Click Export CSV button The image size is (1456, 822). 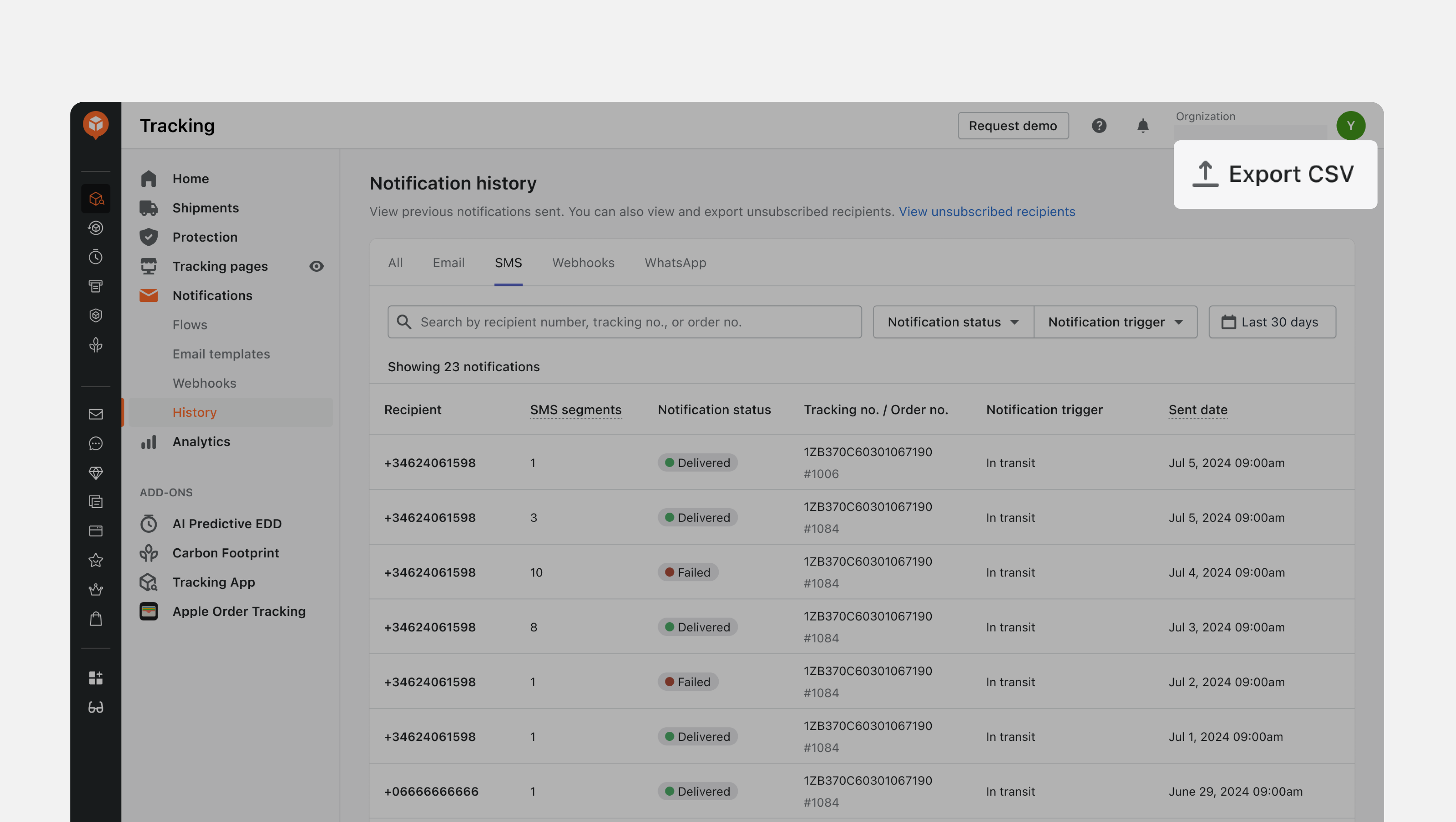1275,174
